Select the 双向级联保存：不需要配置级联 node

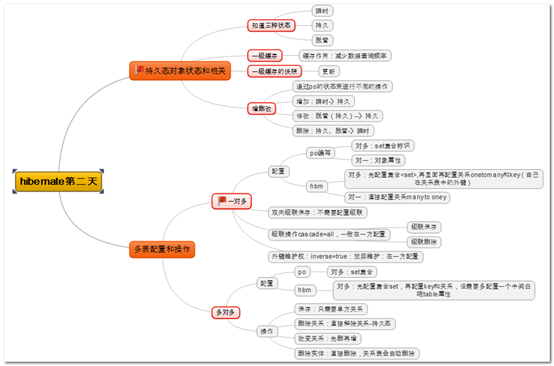click(317, 212)
